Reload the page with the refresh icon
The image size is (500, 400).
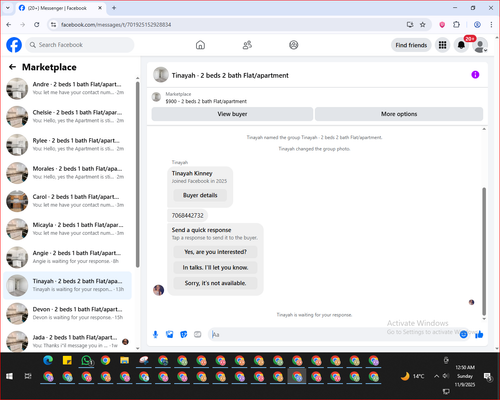(x=37, y=25)
